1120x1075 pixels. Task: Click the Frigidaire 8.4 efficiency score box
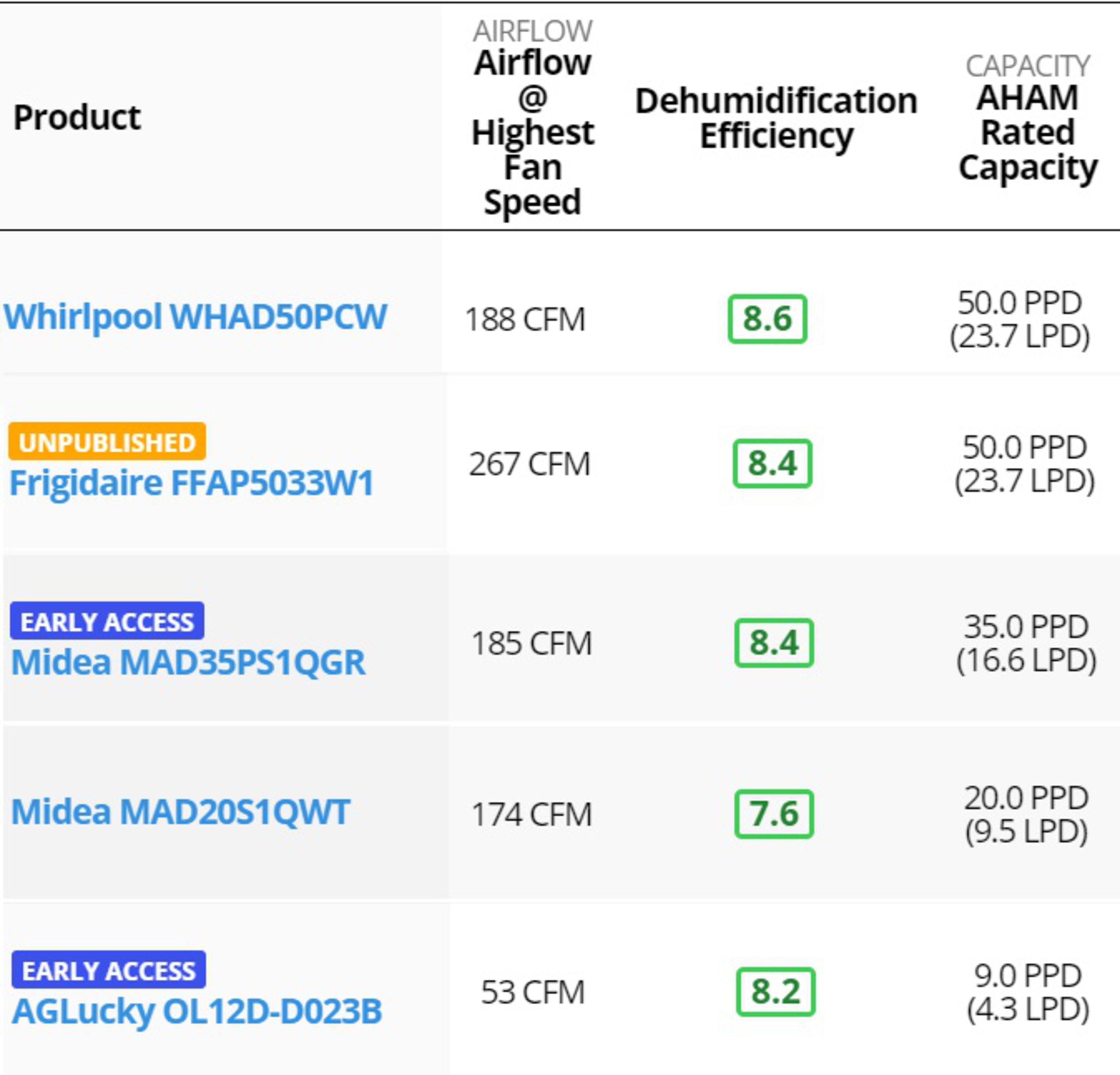tap(772, 463)
